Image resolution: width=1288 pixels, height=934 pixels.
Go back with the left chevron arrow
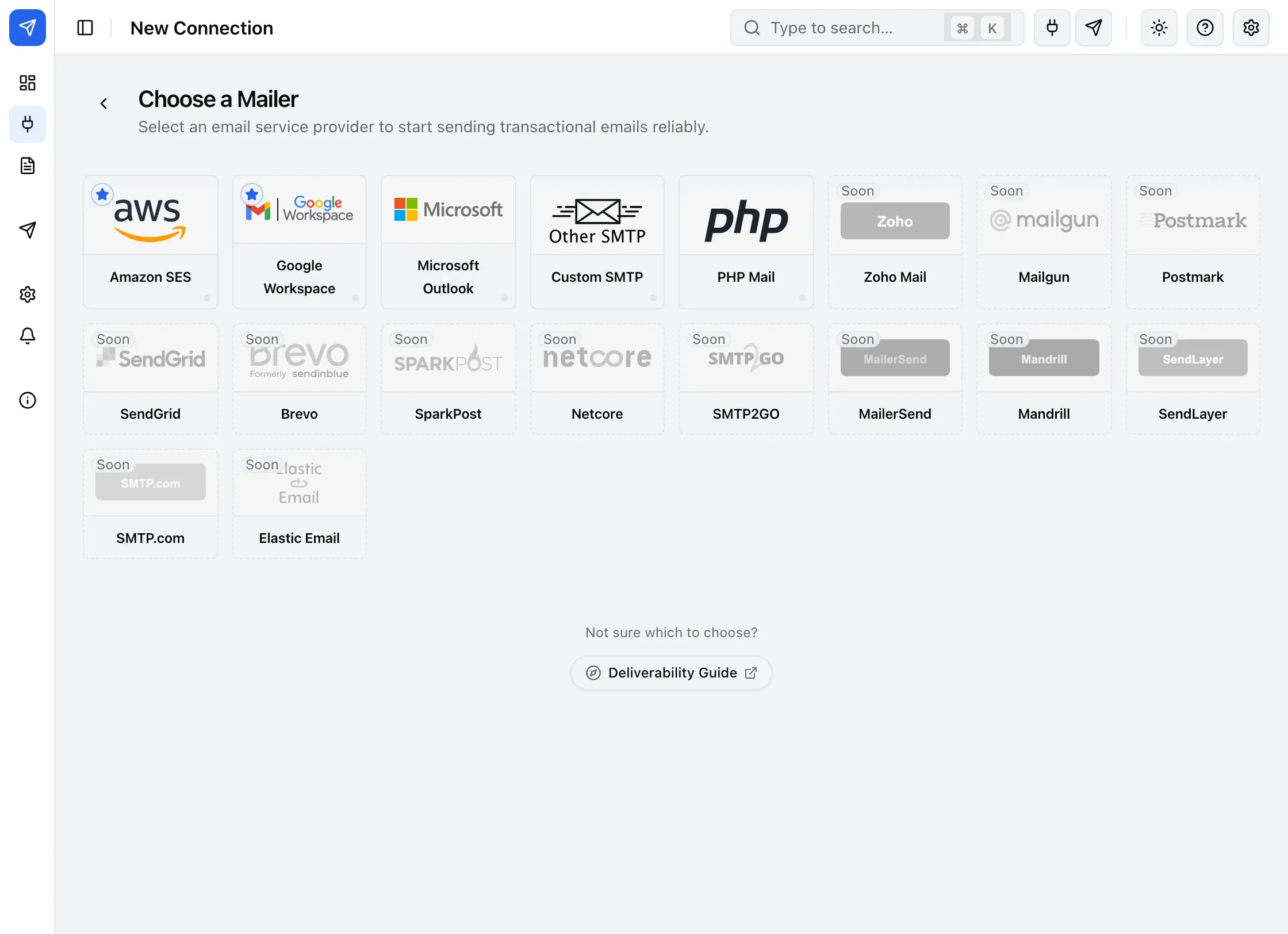(x=103, y=104)
